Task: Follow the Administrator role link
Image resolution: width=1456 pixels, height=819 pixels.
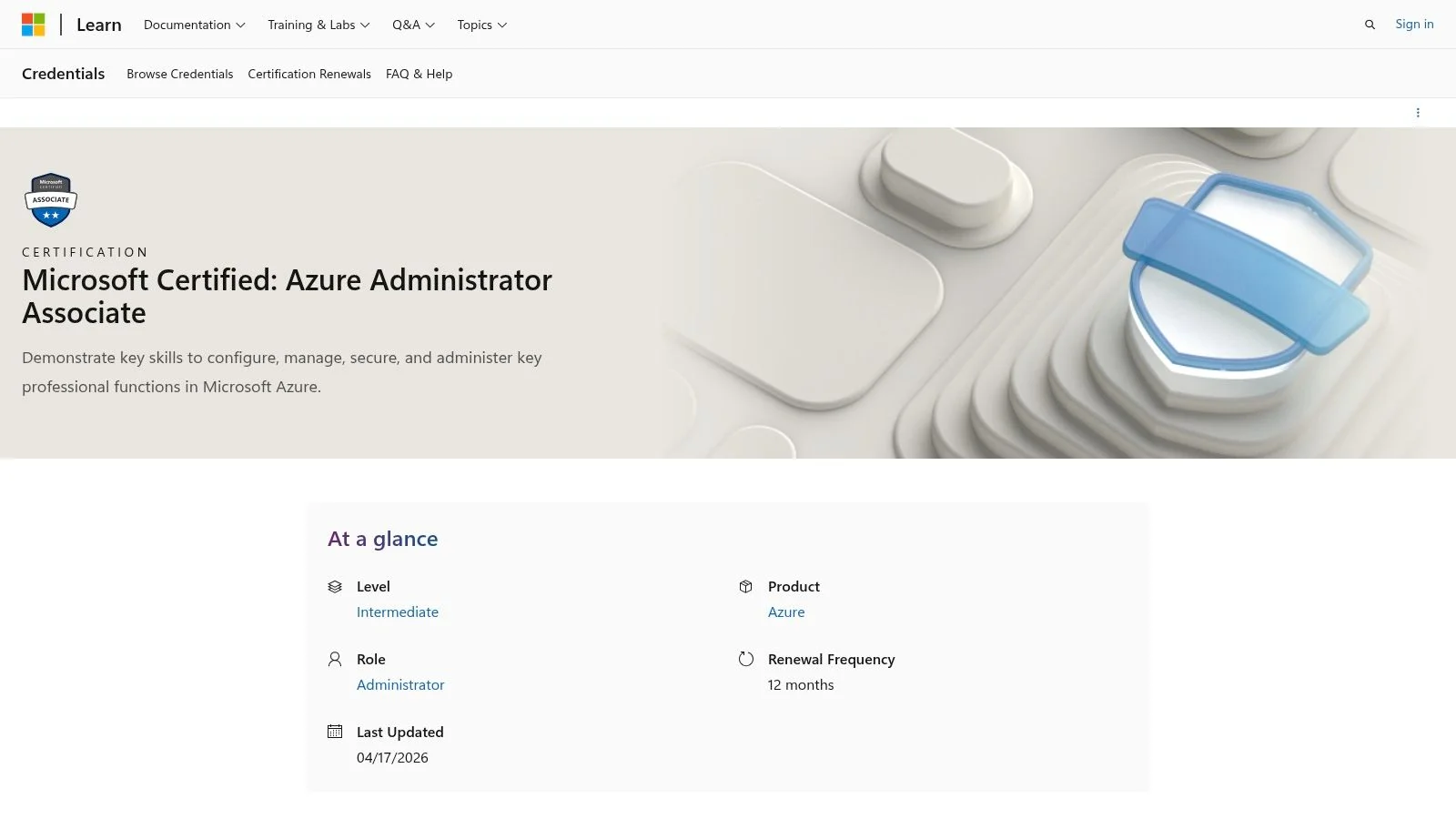Action: [x=400, y=685]
